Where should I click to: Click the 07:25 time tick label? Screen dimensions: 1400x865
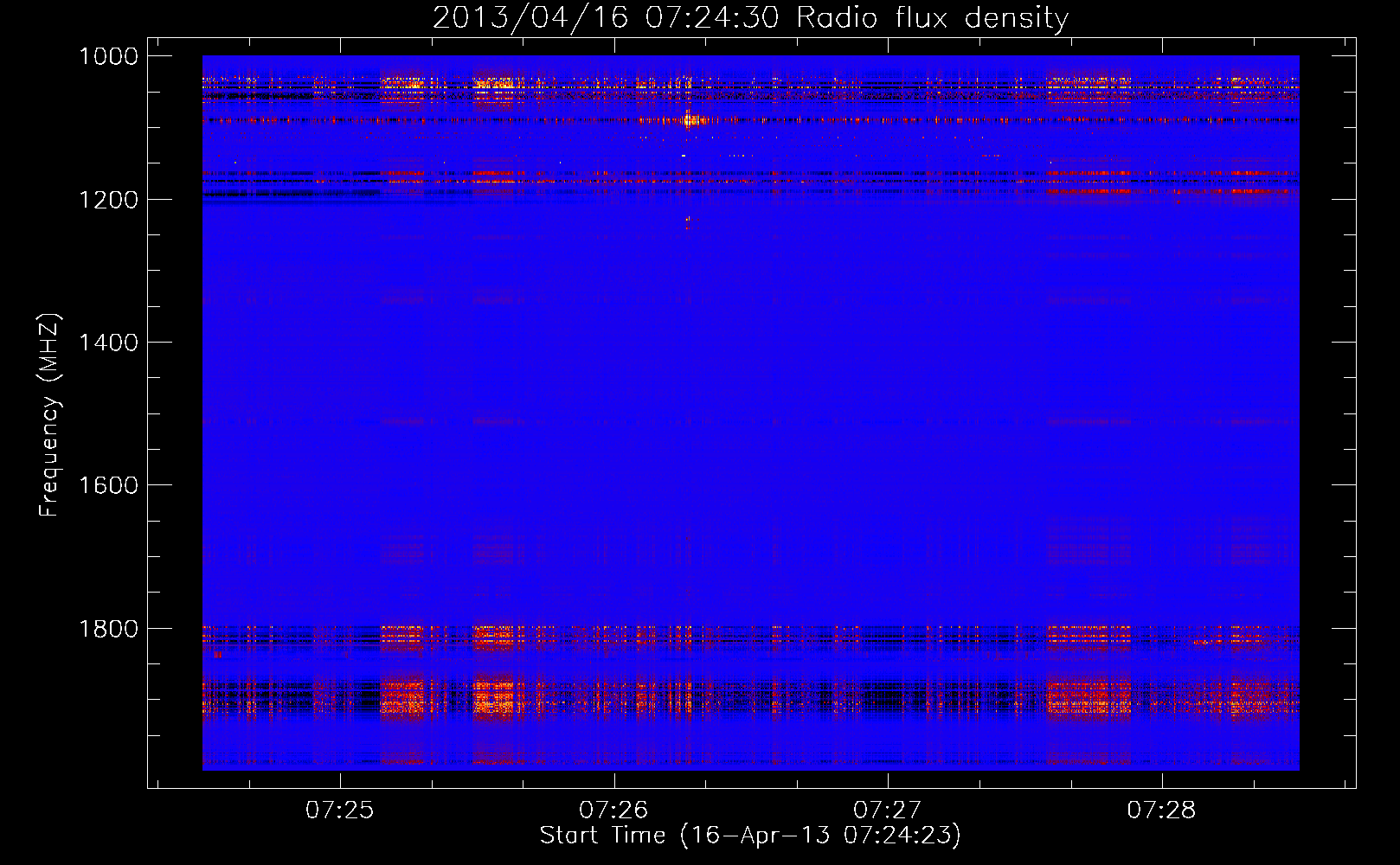pos(340,810)
